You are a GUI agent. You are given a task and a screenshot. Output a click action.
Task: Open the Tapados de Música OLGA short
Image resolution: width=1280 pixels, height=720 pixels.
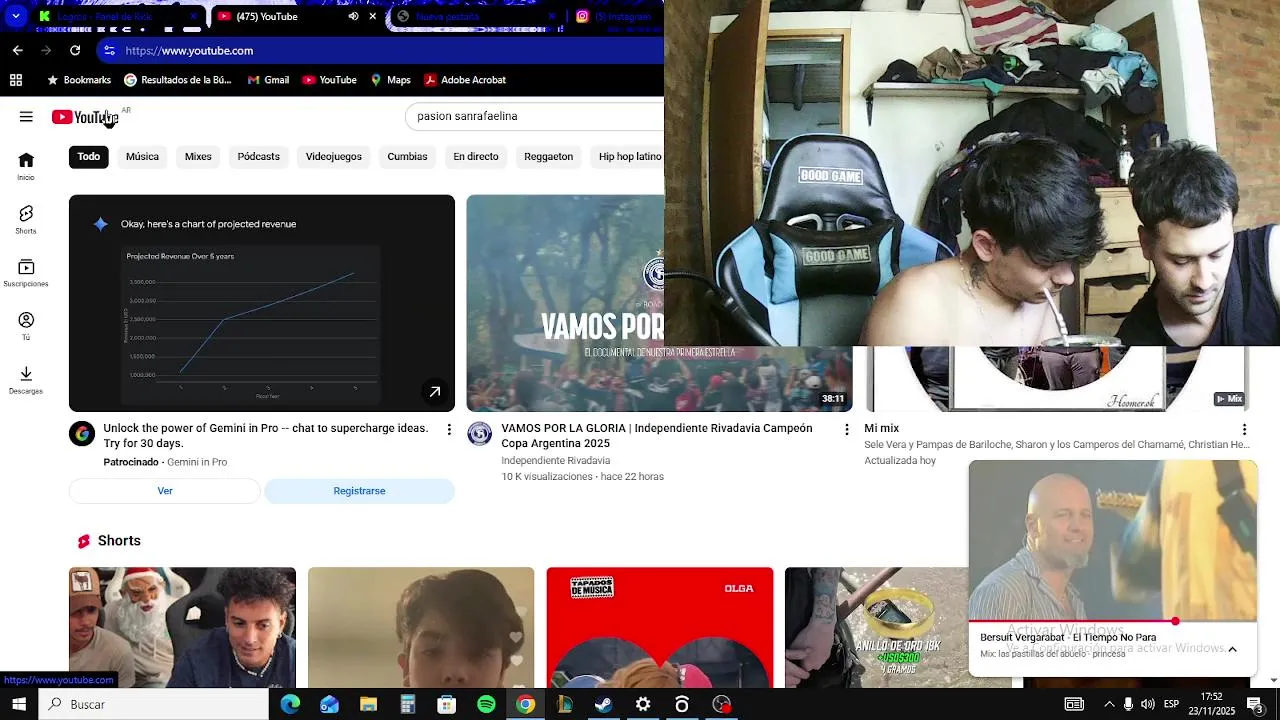tap(660, 628)
